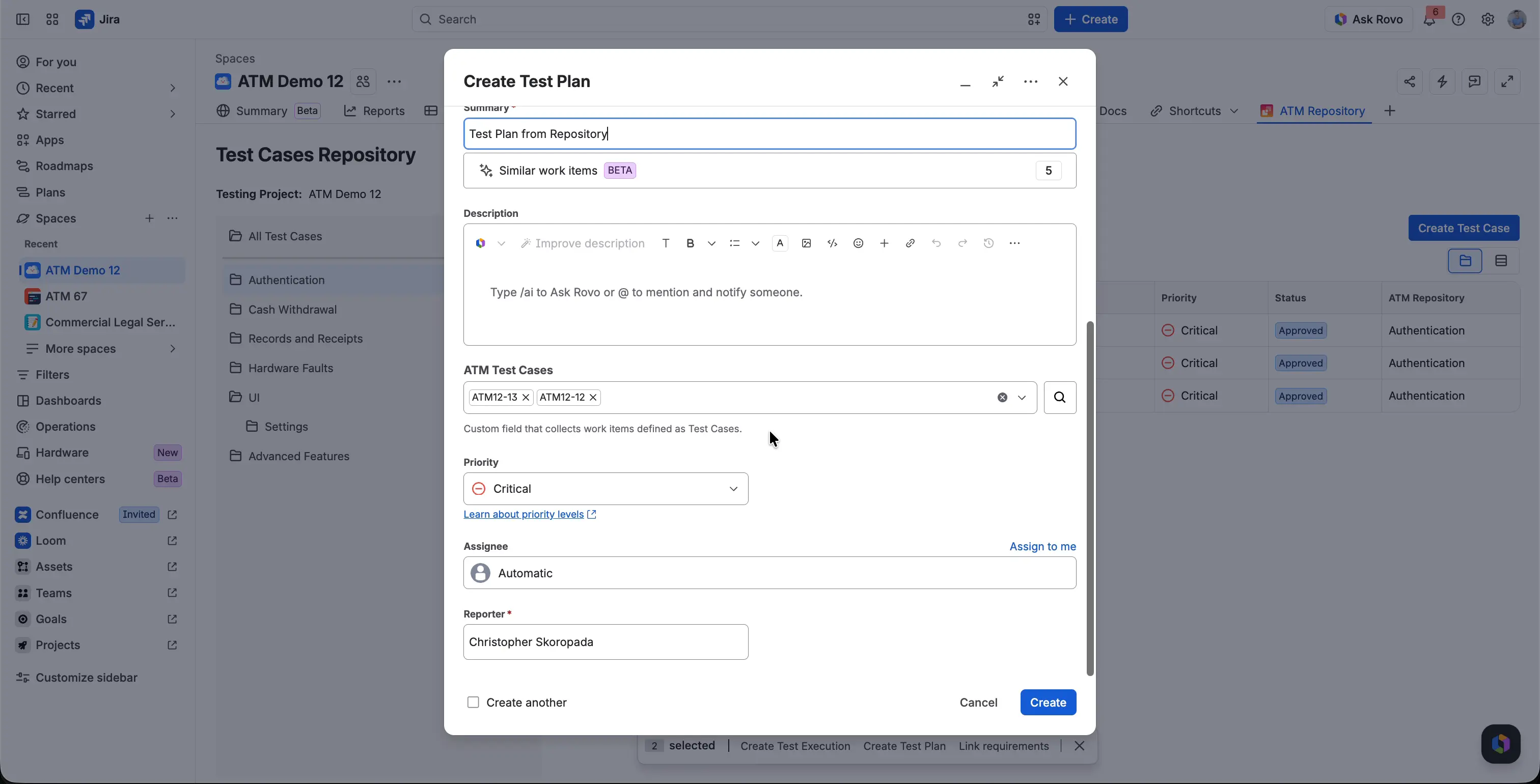This screenshot has width=1540, height=784.
Task: Expand Similar work items panel
Action: point(769,171)
